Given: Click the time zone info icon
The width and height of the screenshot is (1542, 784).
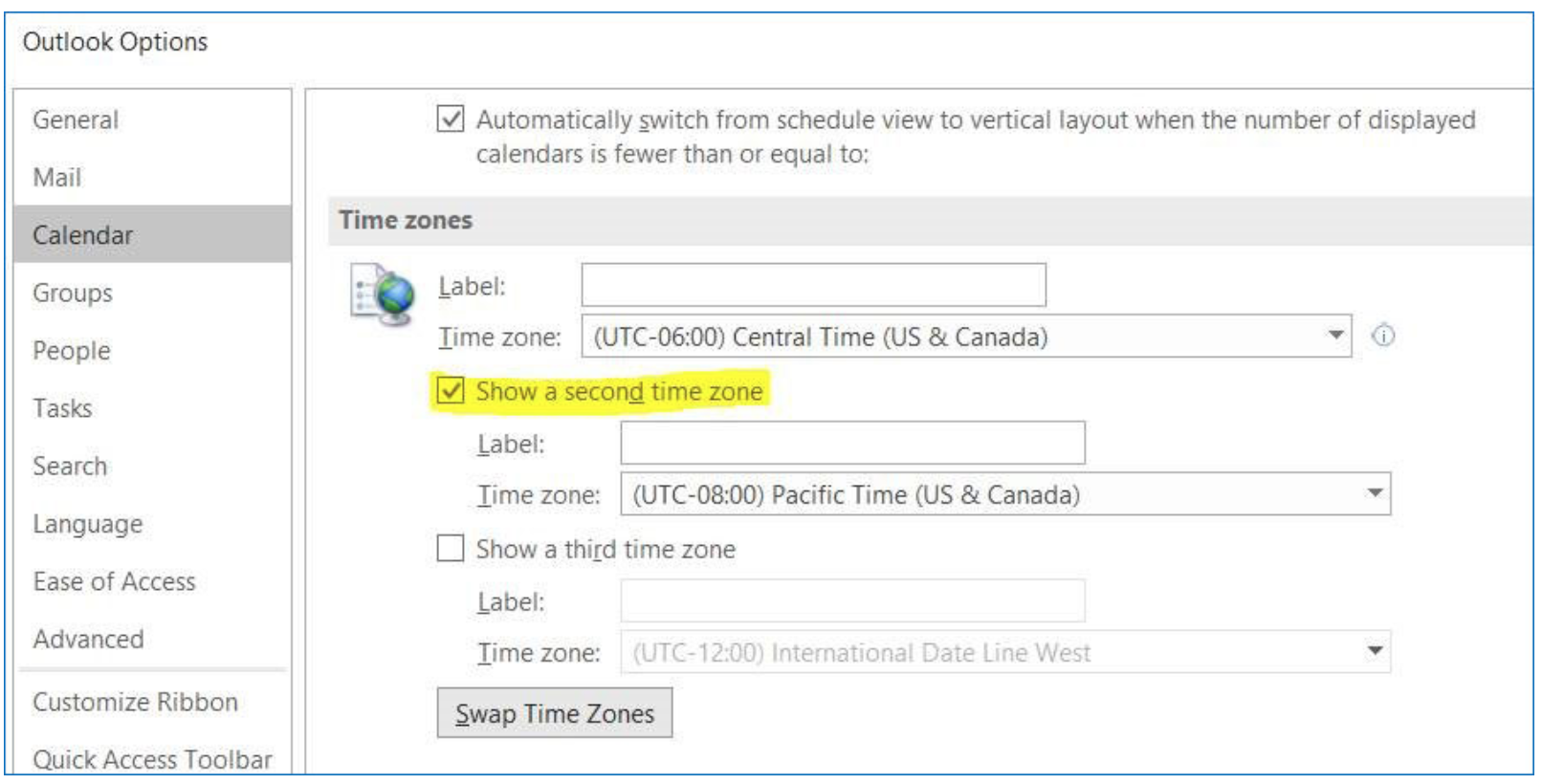Looking at the screenshot, I should [x=1383, y=336].
